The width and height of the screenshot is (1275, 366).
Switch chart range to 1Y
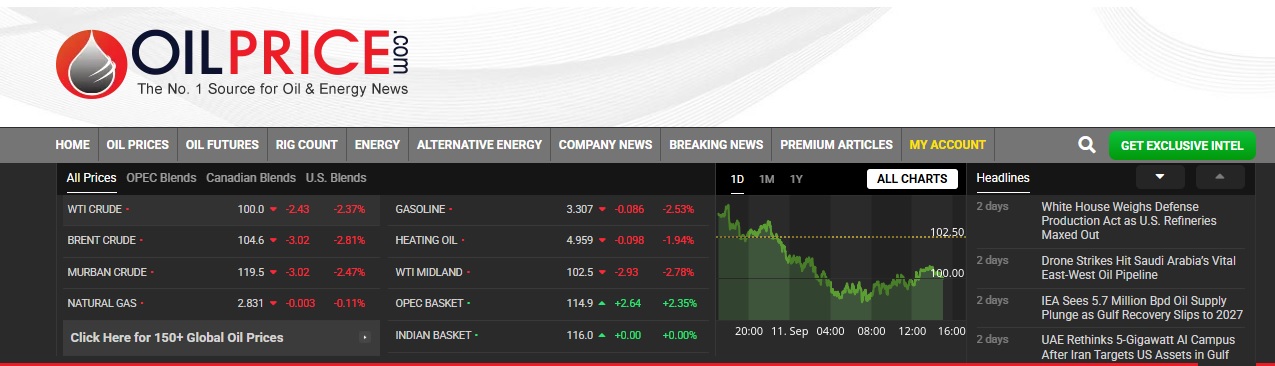coord(796,179)
